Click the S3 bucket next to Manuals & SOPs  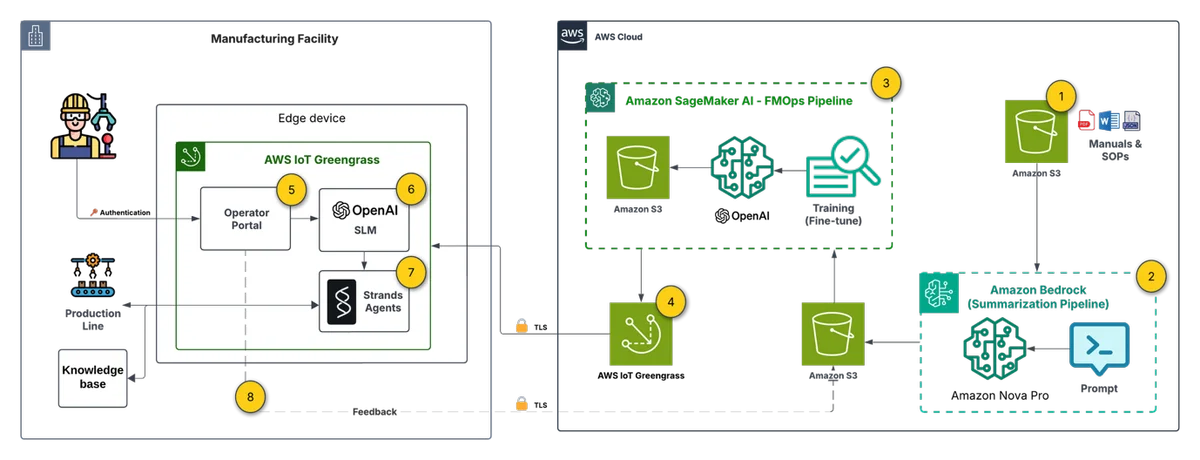pos(1036,133)
